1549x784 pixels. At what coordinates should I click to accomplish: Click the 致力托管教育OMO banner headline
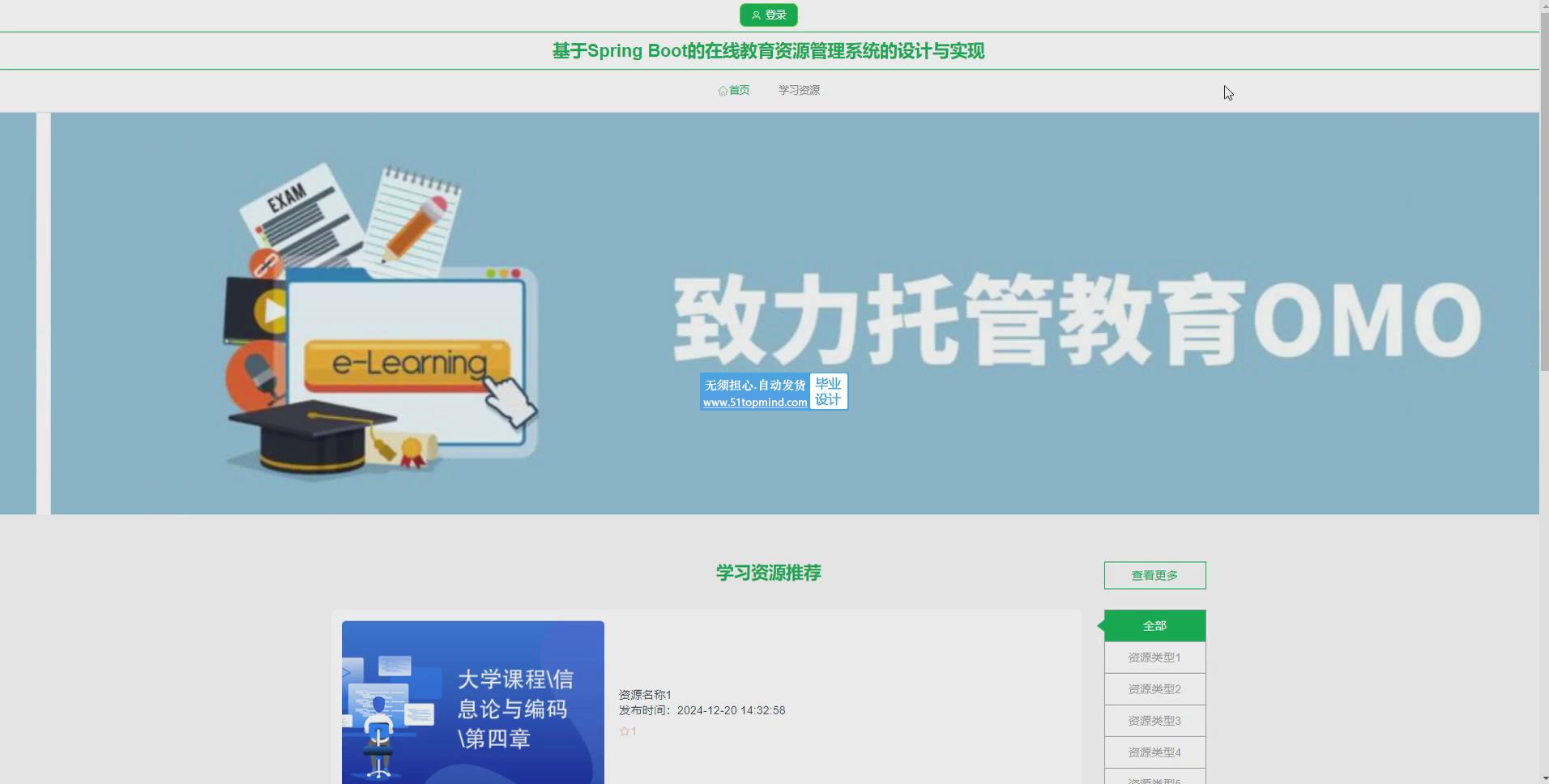click(1077, 320)
